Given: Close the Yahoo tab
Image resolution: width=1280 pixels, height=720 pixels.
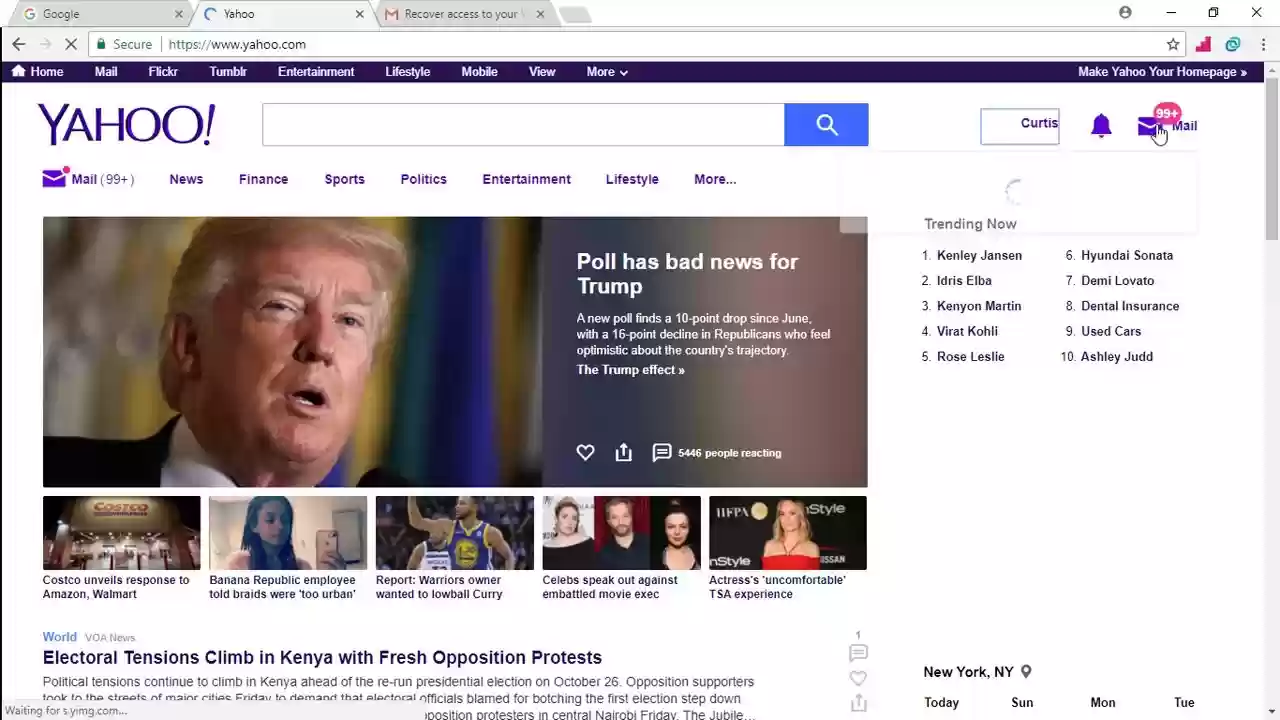Looking at the screenshot, I should click(360, 14).
